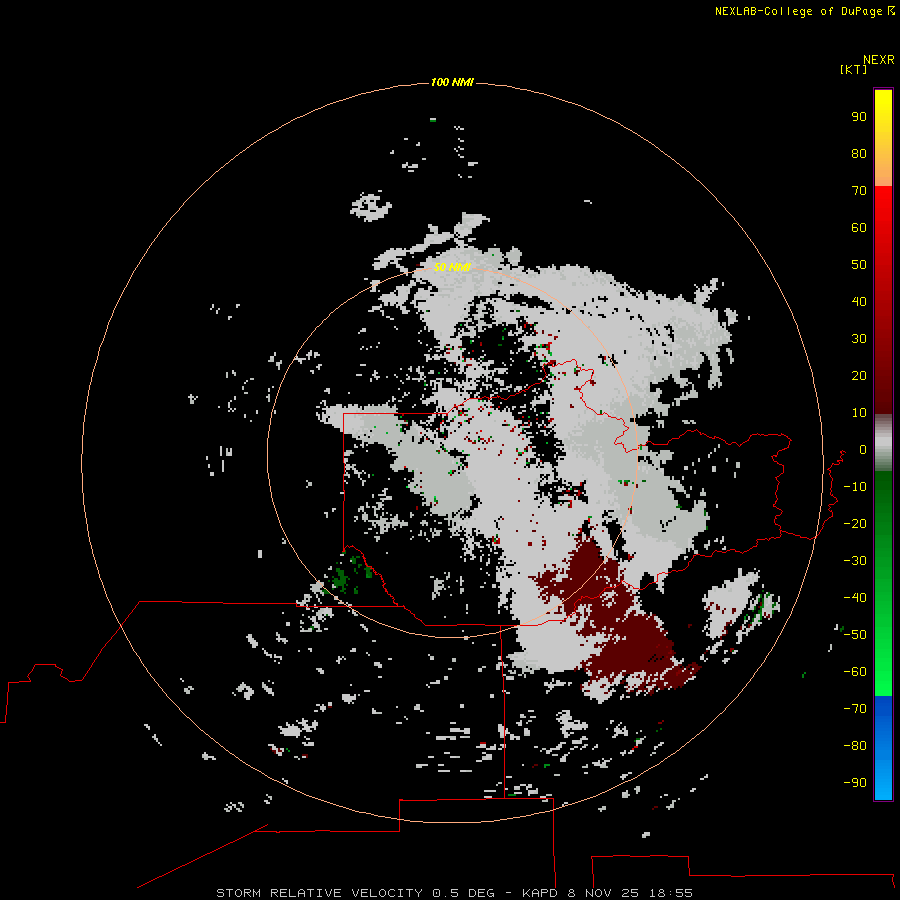The width and height of the screenshot is (900, 900).
Task: Click the blue bottom segment of the color bar
Action: (x=883, y=748)
